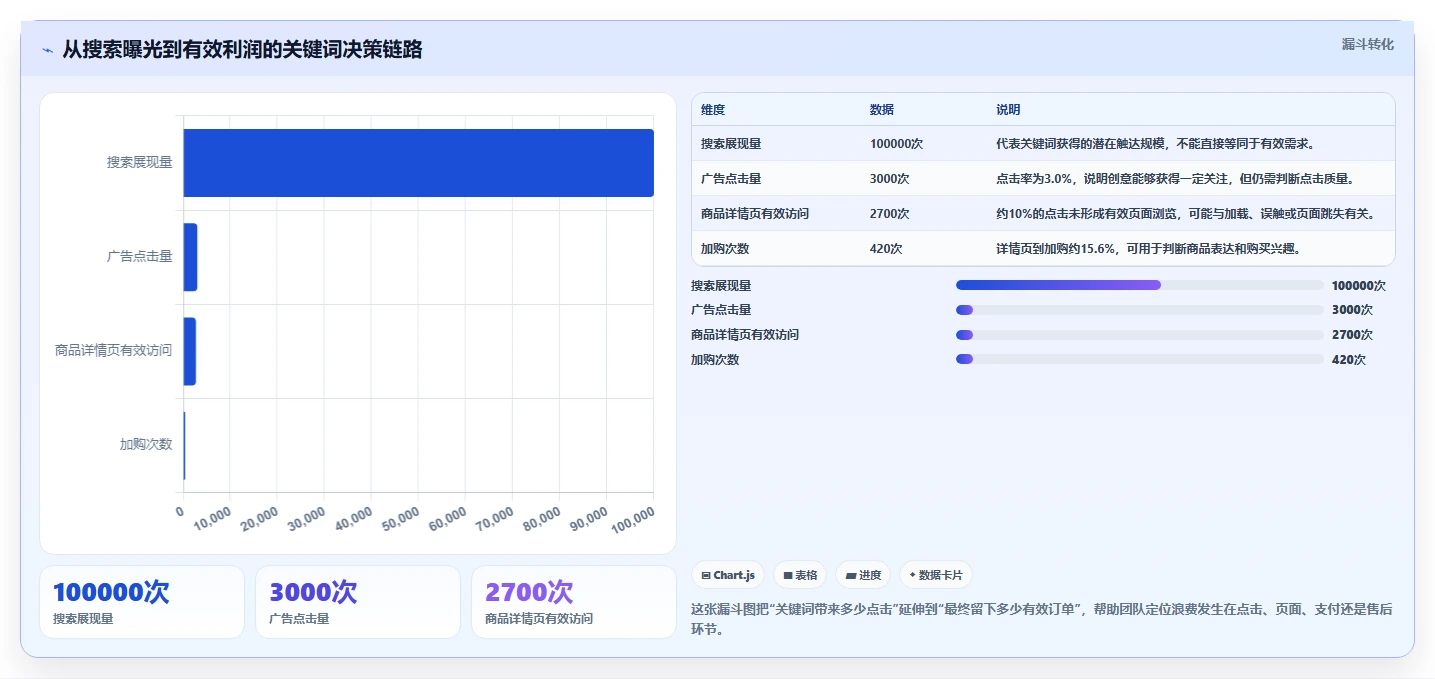Click the 搜索展现量 progress bar
The image size is (1435, 679).
coord(1140,285)
